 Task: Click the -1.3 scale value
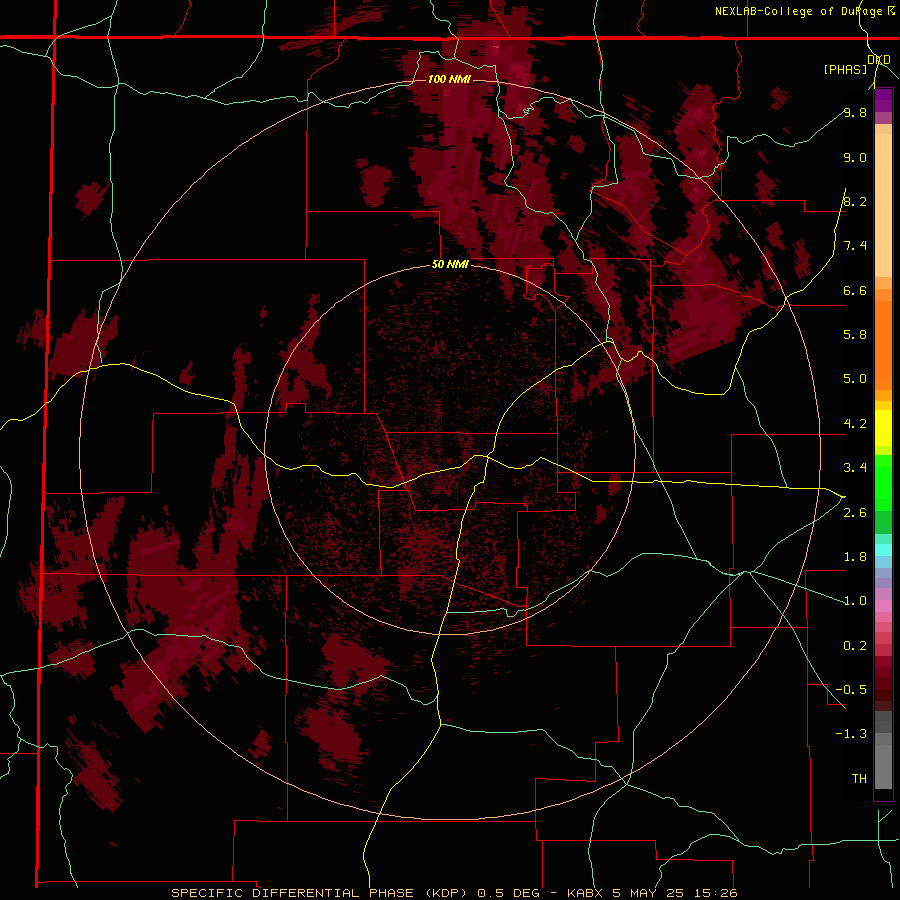pos(851,734)
